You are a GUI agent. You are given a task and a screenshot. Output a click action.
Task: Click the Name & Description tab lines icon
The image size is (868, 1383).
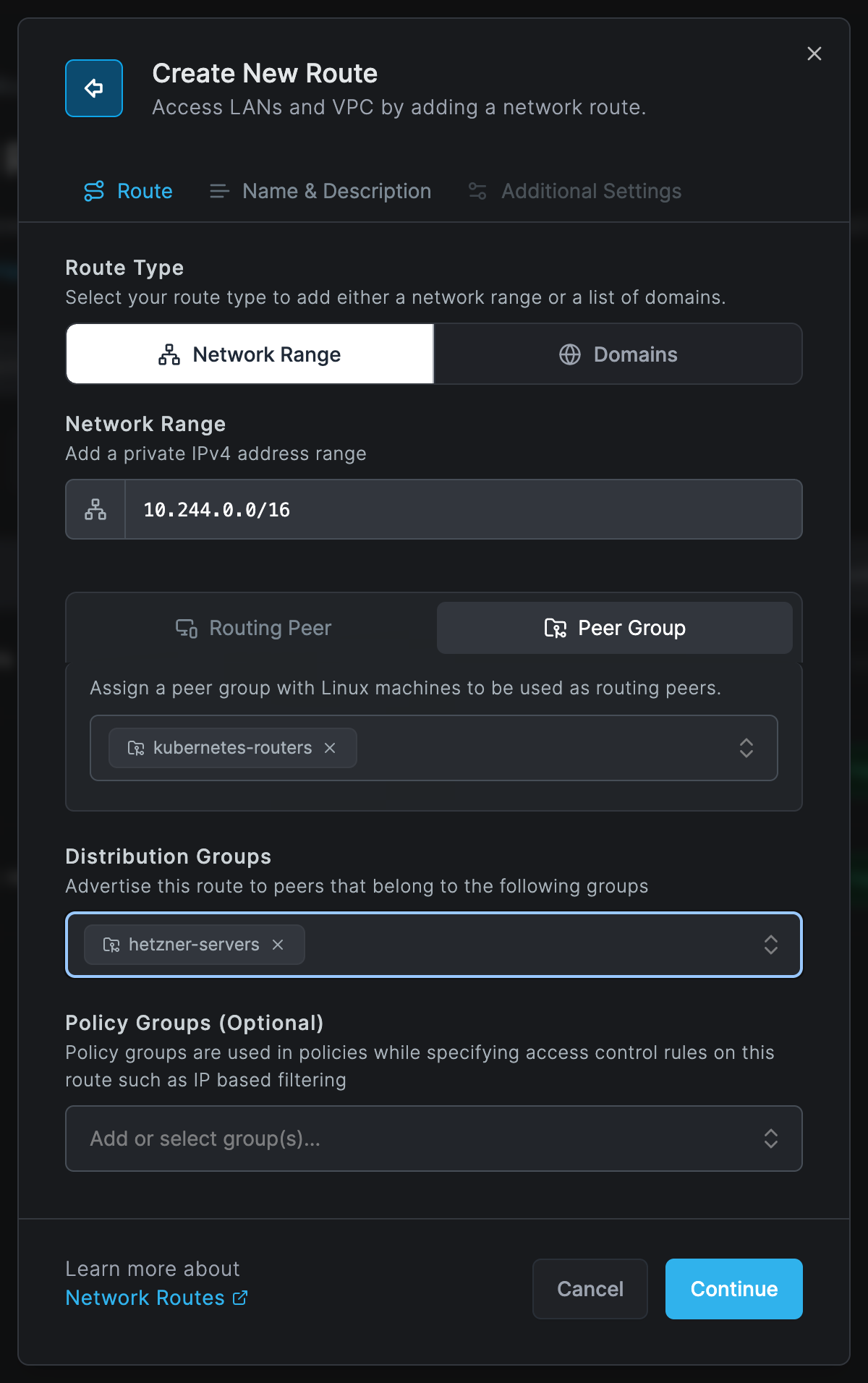click(219, 191)
